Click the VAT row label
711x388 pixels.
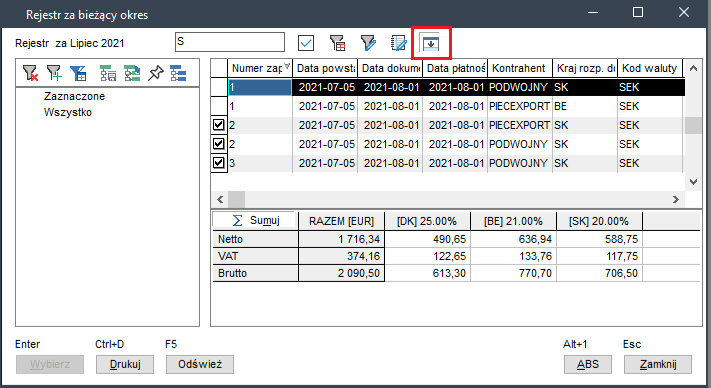click(x=255, y=256)
